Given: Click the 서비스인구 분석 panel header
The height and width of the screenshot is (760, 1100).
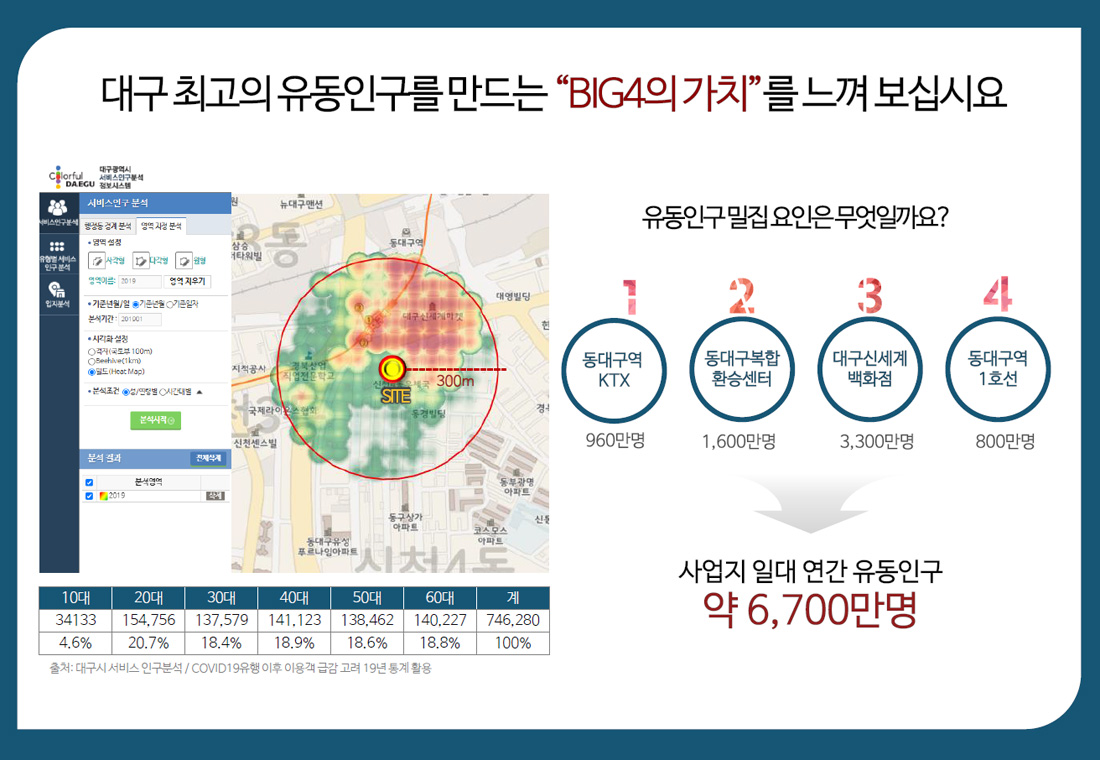Looking at the screenshot, I should coord(156,203).
